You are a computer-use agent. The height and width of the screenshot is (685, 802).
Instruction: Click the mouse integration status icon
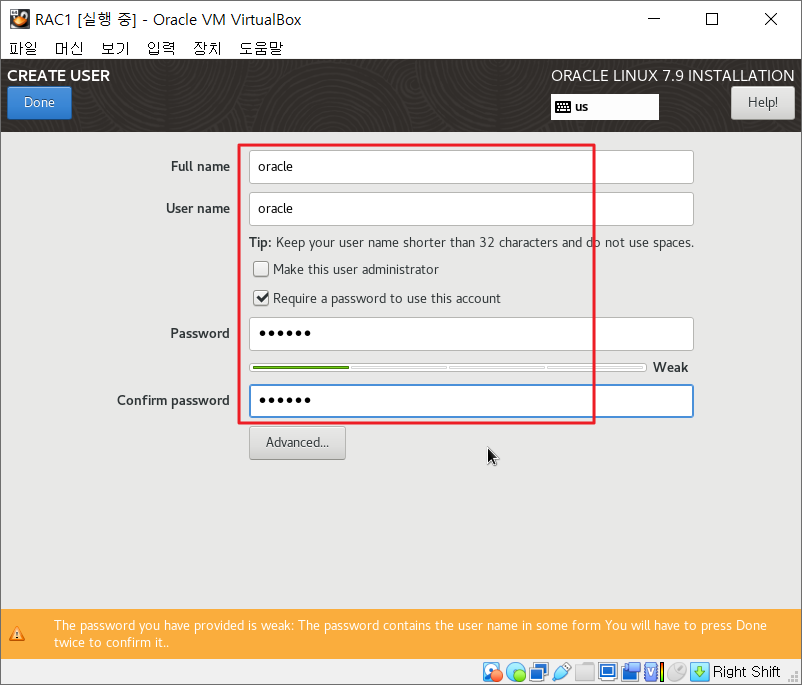coord(677,672)
